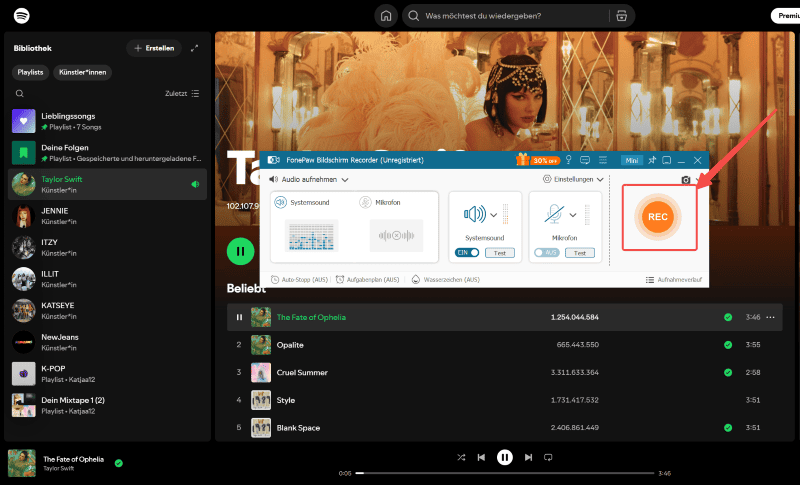The width and height of the screenshot is (800, 485).
Task: Open Deine Folgen in library
Action: pyautogui.click(x=108, y=153)
